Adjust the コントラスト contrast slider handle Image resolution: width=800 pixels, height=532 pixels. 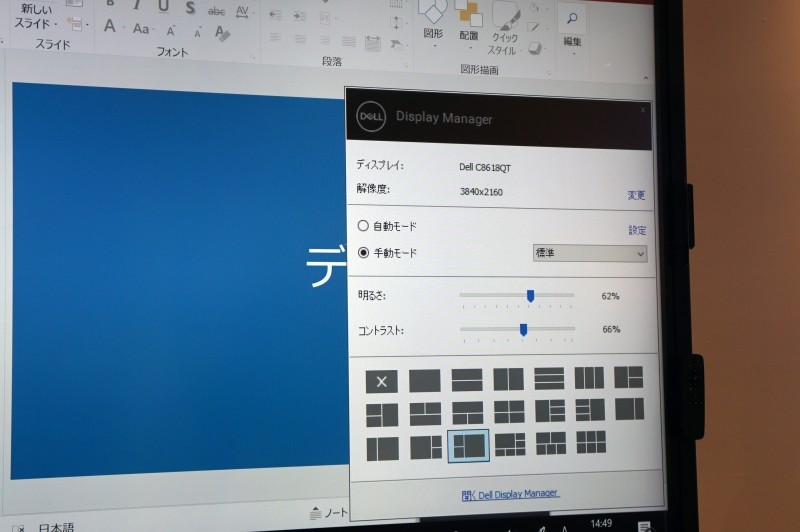523,330
